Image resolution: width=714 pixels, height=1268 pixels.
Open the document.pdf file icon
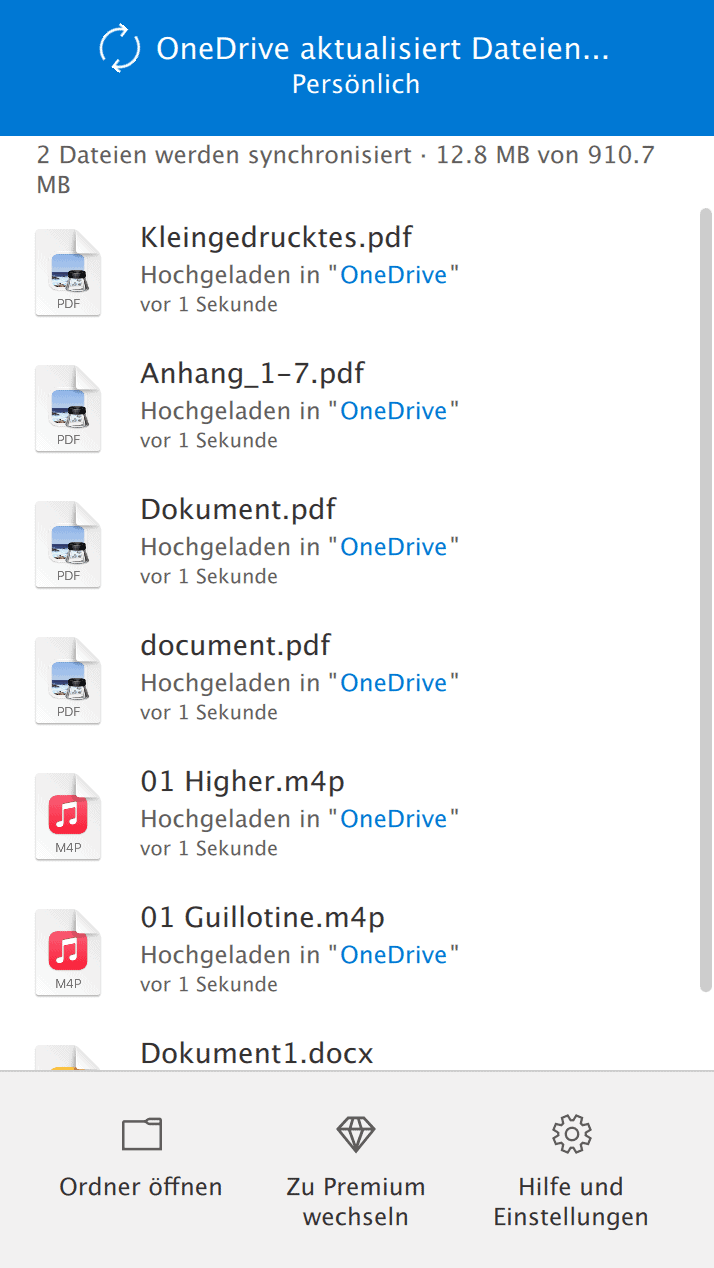[x=68, y=681]
